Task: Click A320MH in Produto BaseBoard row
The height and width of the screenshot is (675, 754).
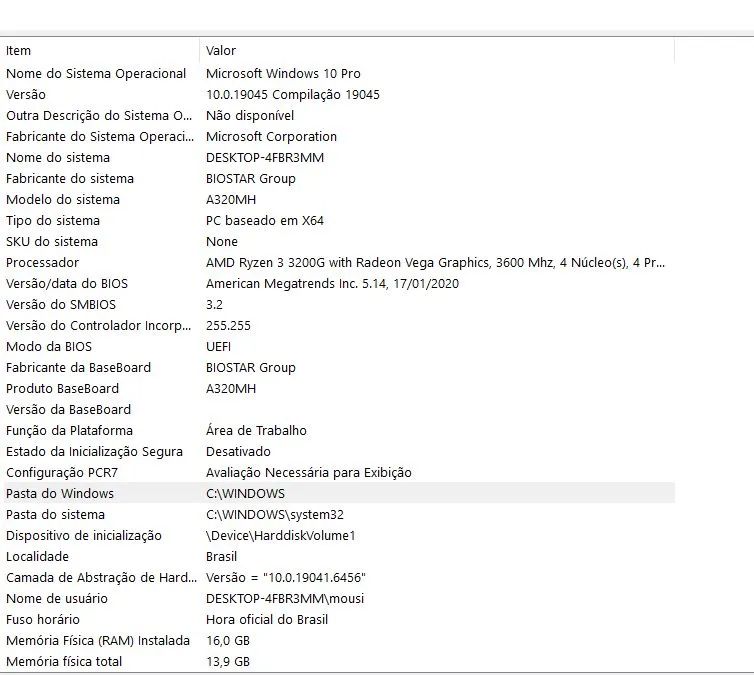Action: pyautogui.click(x=231, y=389)
